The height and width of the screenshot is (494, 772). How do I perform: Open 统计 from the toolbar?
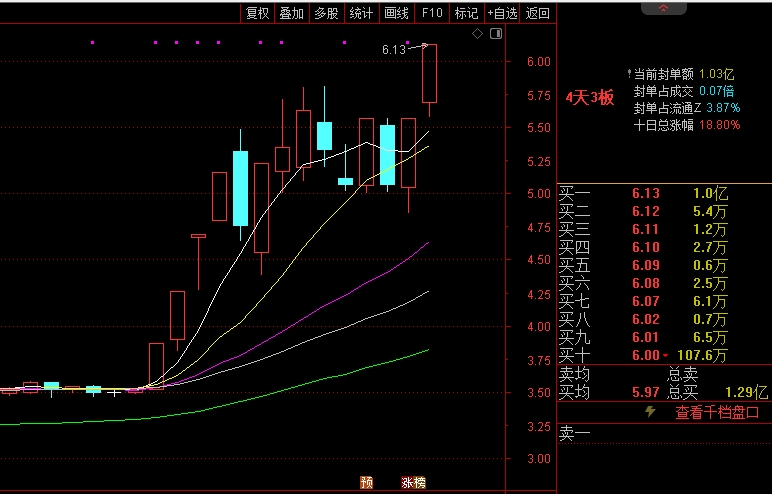click(361, 13)
